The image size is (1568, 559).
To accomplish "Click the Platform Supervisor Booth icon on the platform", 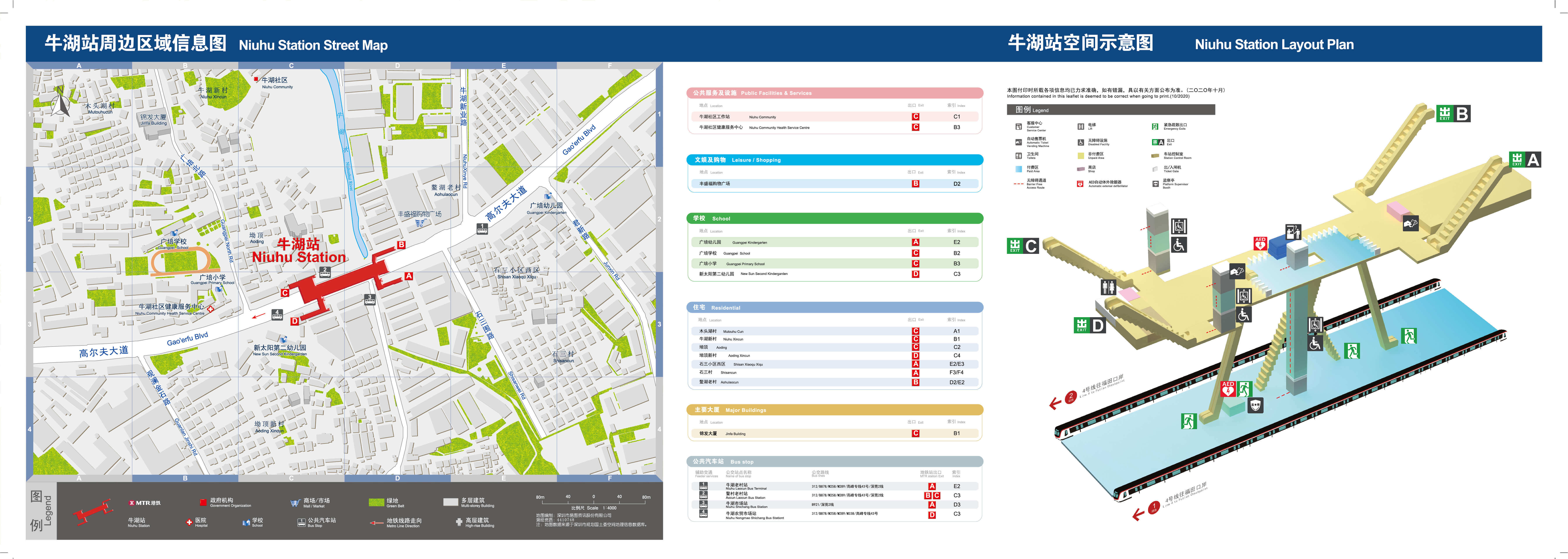I will (x=1255, y=405).
